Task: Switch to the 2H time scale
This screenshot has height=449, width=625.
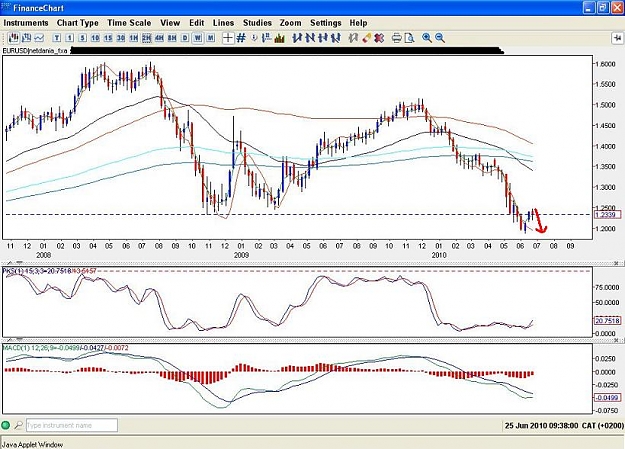Action: point(147,38)
